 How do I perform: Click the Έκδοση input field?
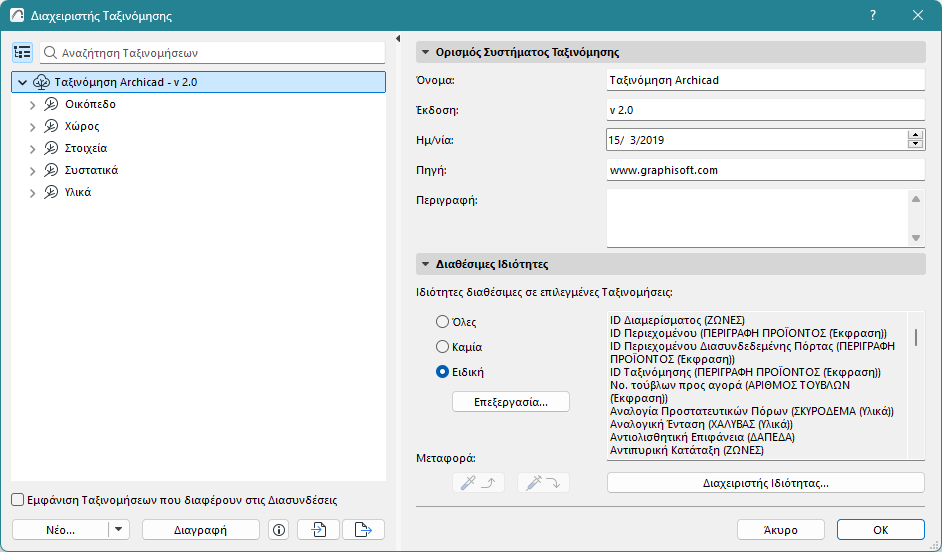(765, 110)
